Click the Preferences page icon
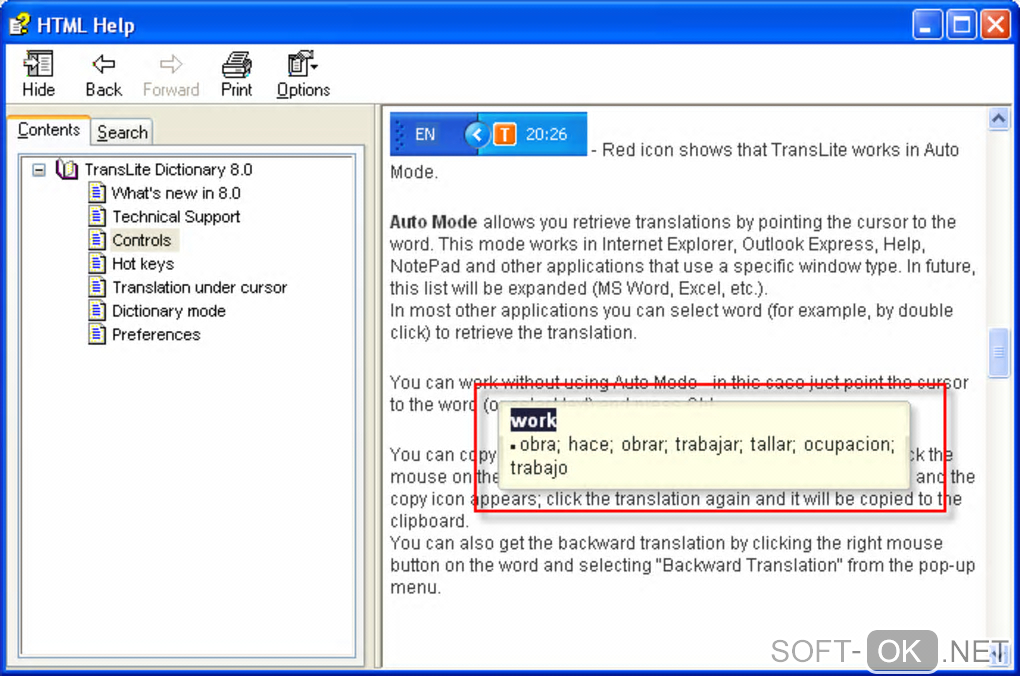Image resolution: width=1020 pixels, height=676 pixels. point(97,334)
